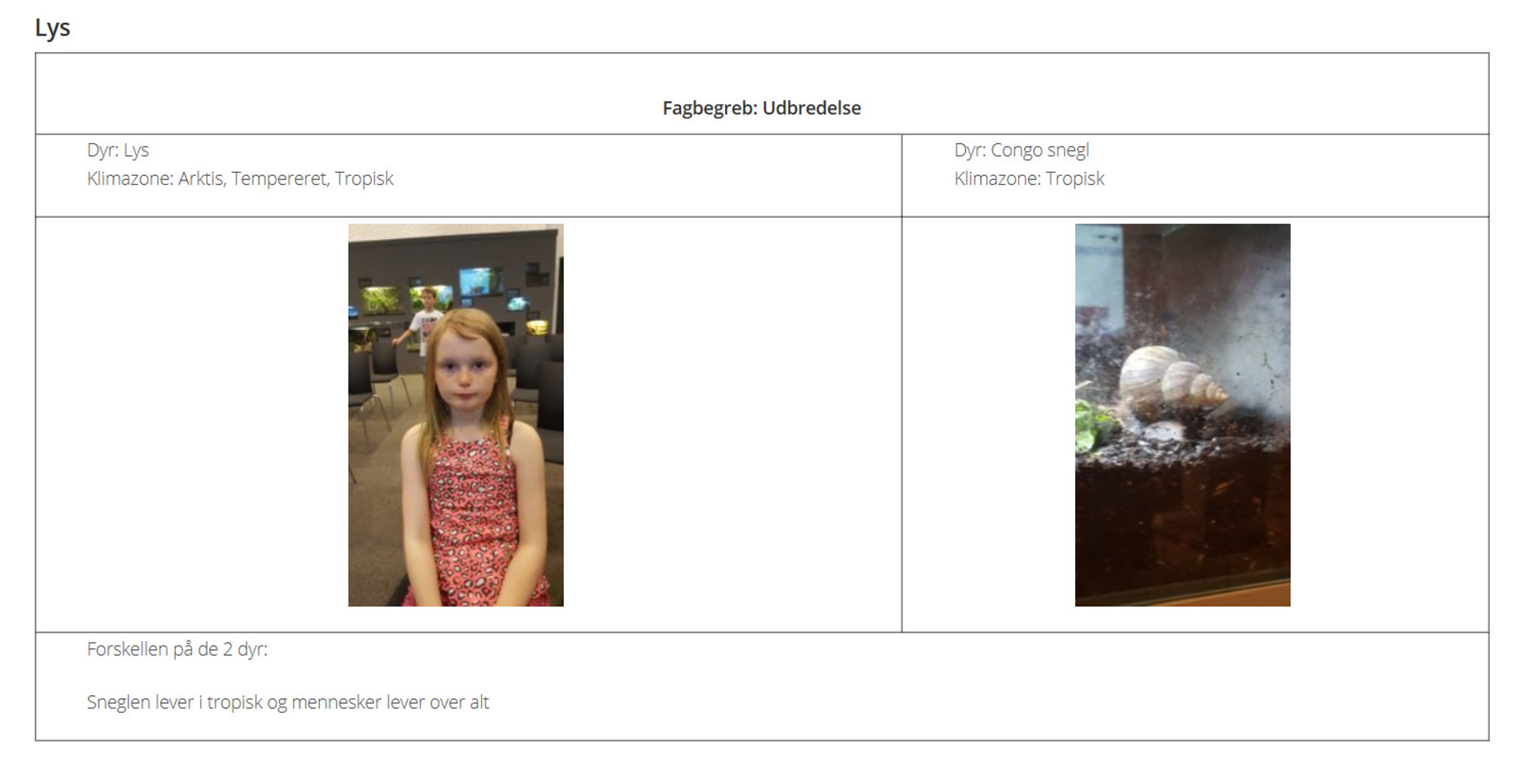Click the "Fagbegreb: Udbredelse" table header text
The image size is (1521, 784).
coord(761,108)
